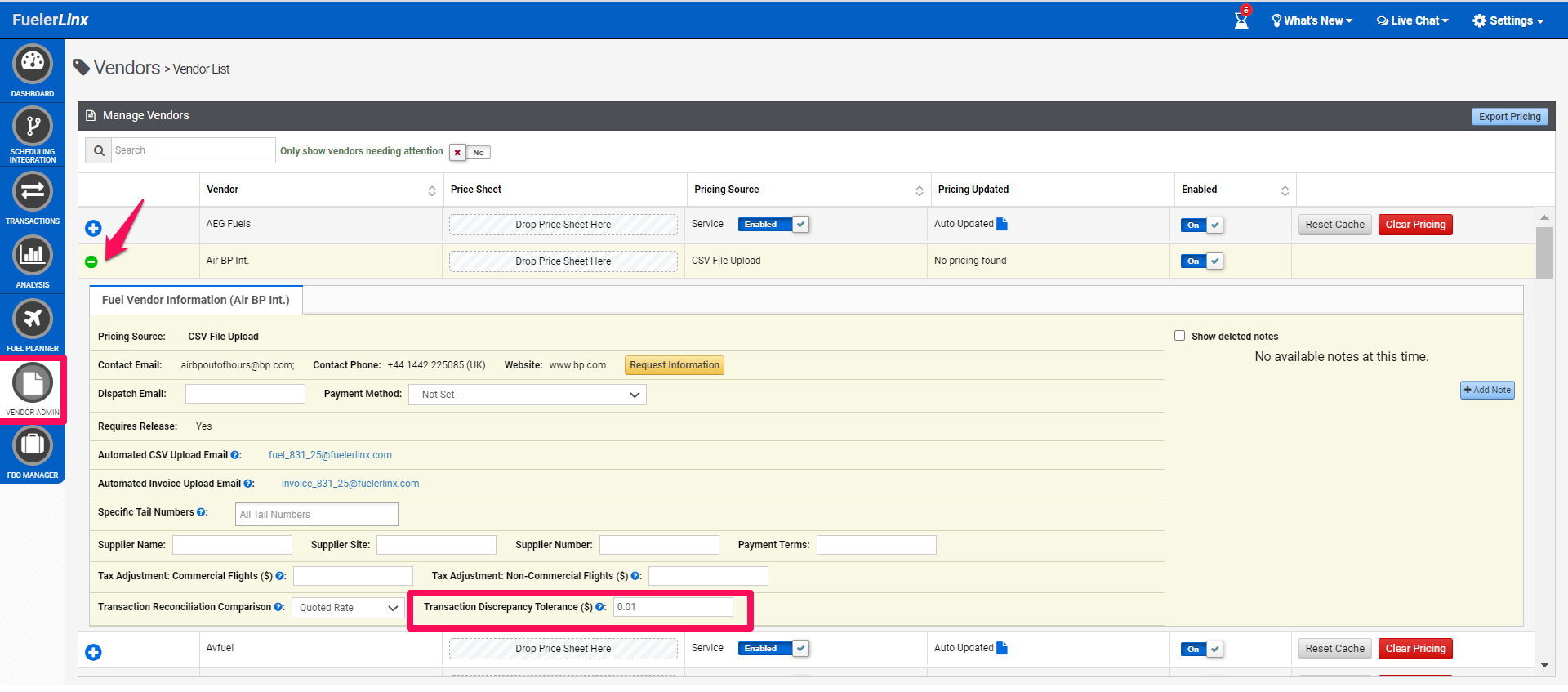This screenshot has height=692, width=1568.
Task: Open the What's New menu
Action: coord(1312,20)
